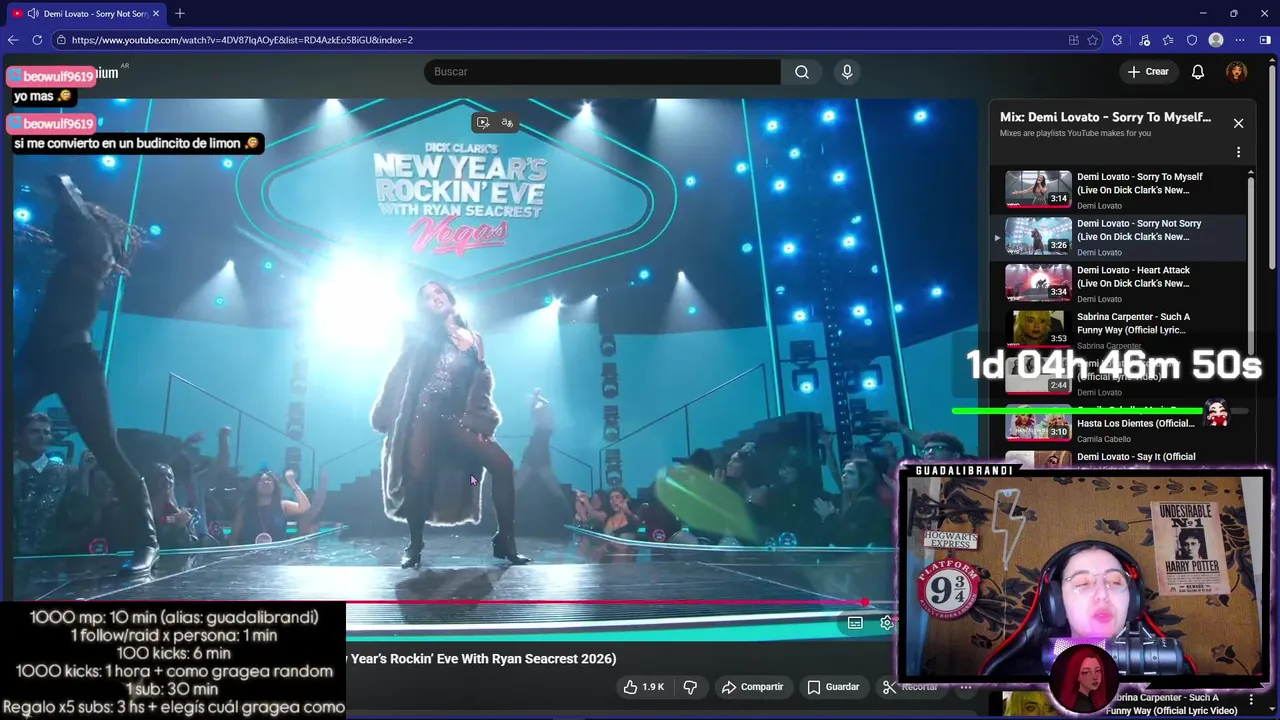Open YouTube notifications bell
Viewport: 1280px width, 720px height.
tap(1198, 72)
